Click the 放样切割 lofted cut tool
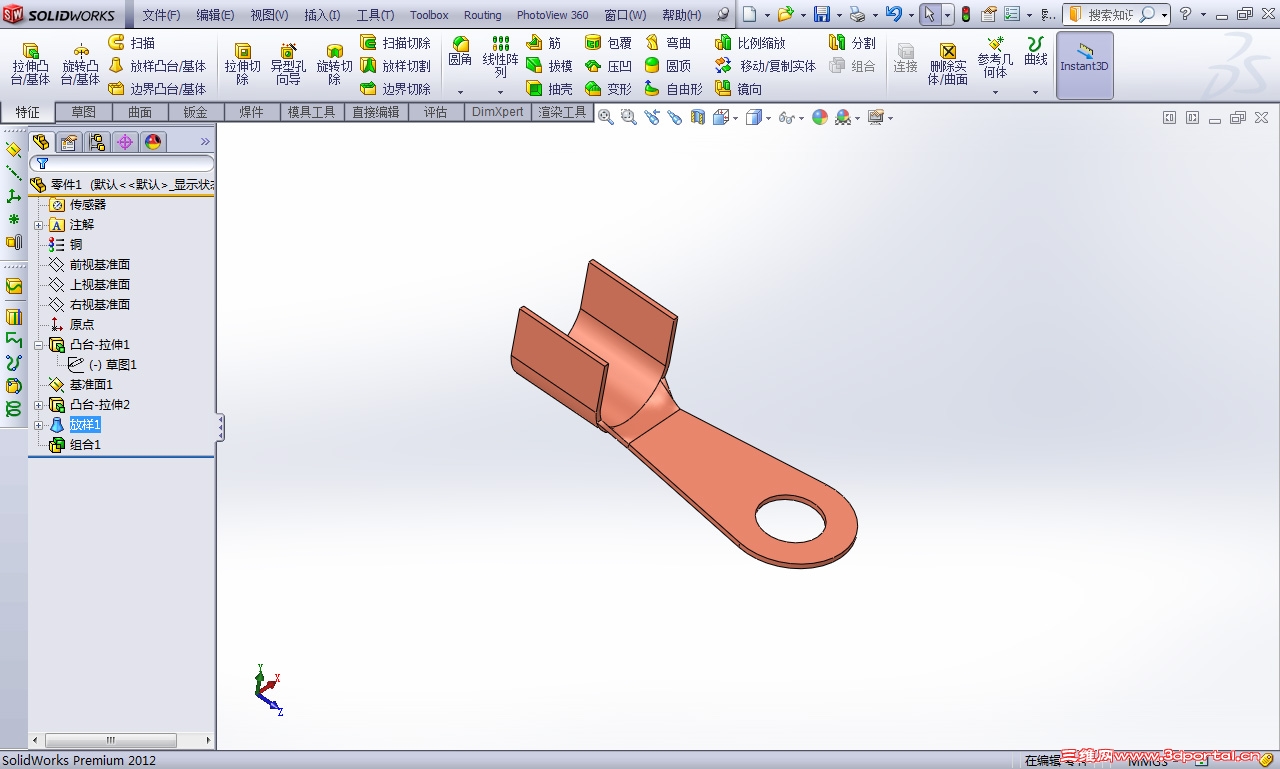The height and width of the screenshot is (769, 1280). [395, 66]
